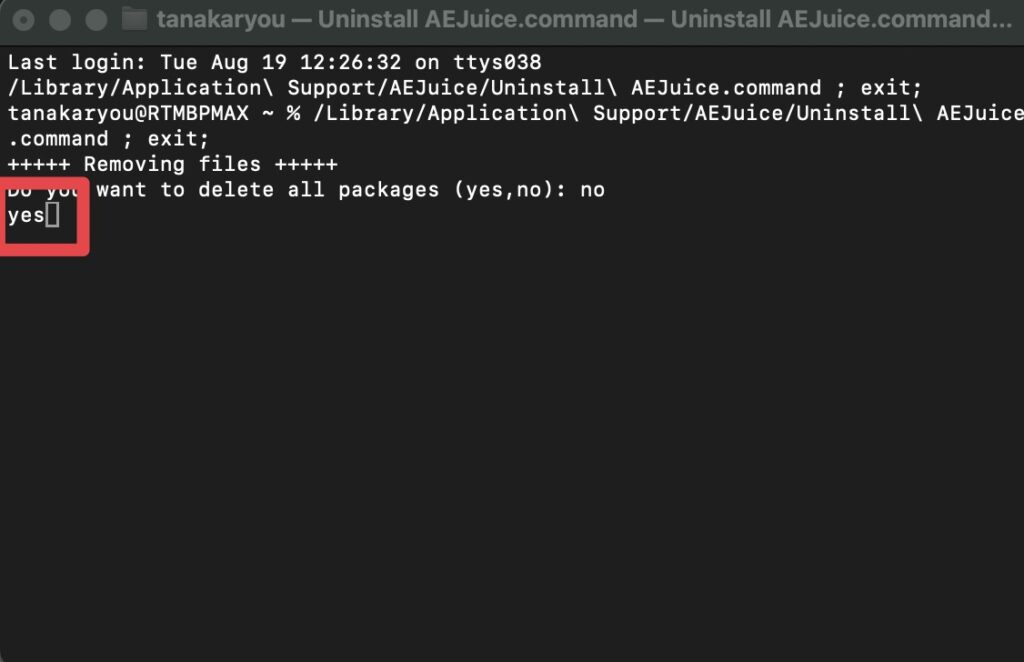Click the 'Last login' line of text

tap(274, 63)
